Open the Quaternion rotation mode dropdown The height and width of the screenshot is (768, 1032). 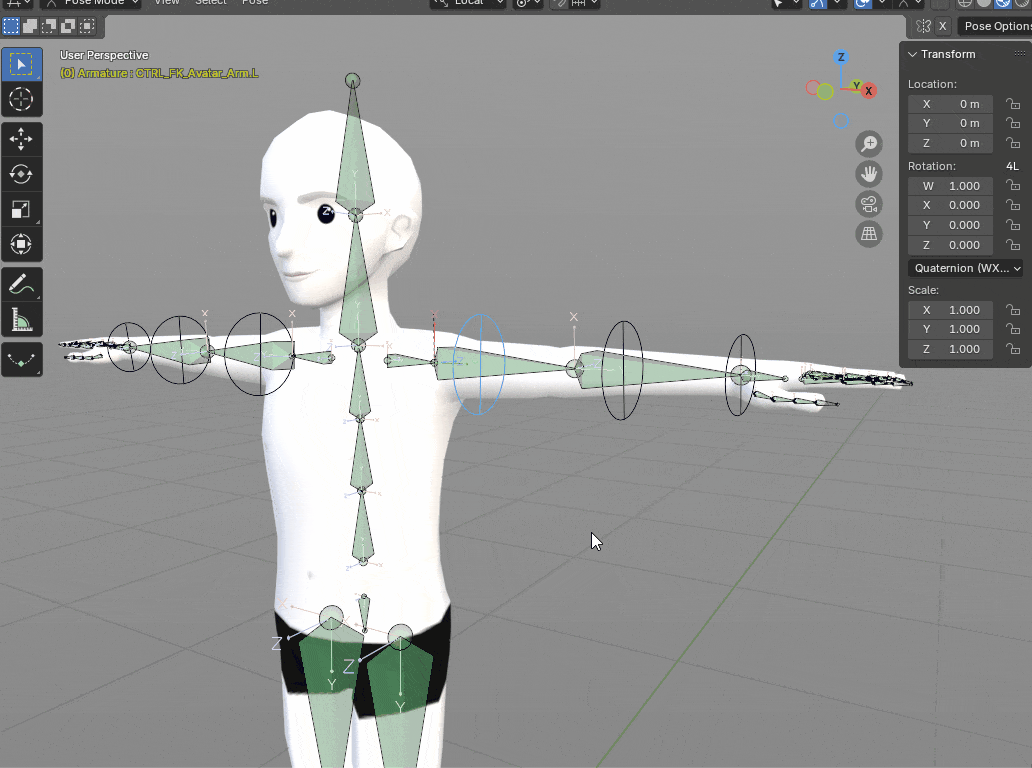[x=965, y=268]
